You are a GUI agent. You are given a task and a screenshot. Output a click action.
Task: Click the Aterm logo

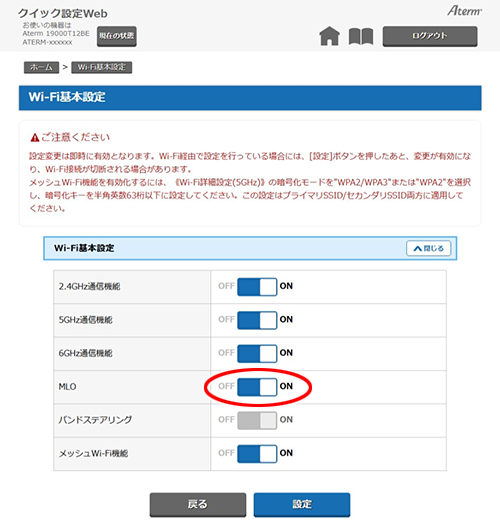pos(464,10)
